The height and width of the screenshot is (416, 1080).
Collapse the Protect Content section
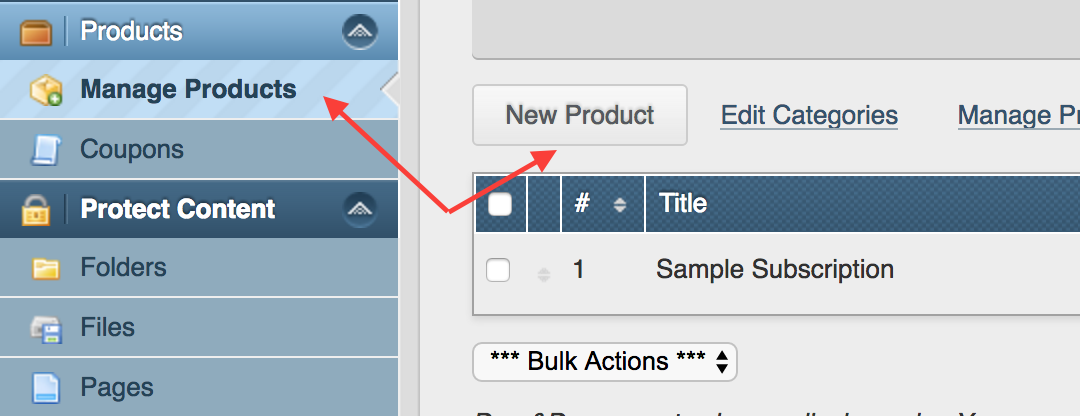[x=360, y=209]
